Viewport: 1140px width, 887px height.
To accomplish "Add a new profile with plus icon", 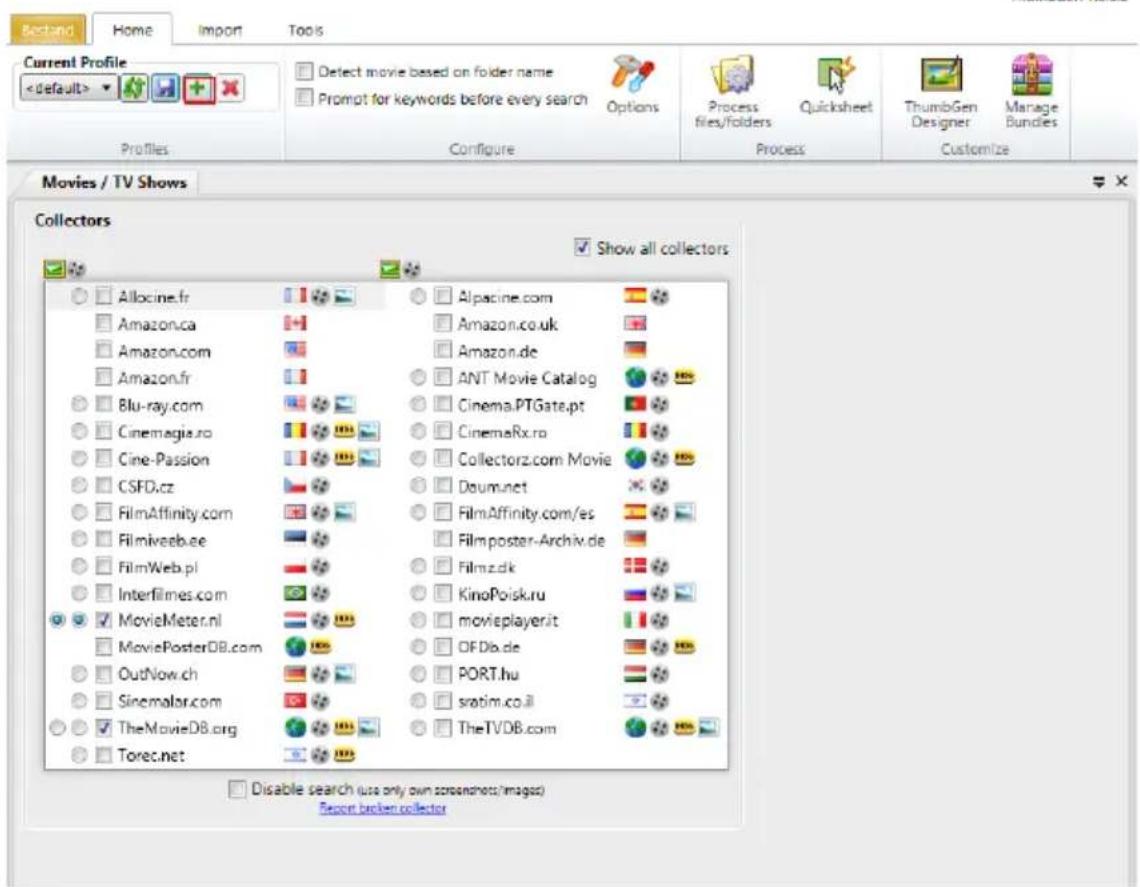I will 199,89.
